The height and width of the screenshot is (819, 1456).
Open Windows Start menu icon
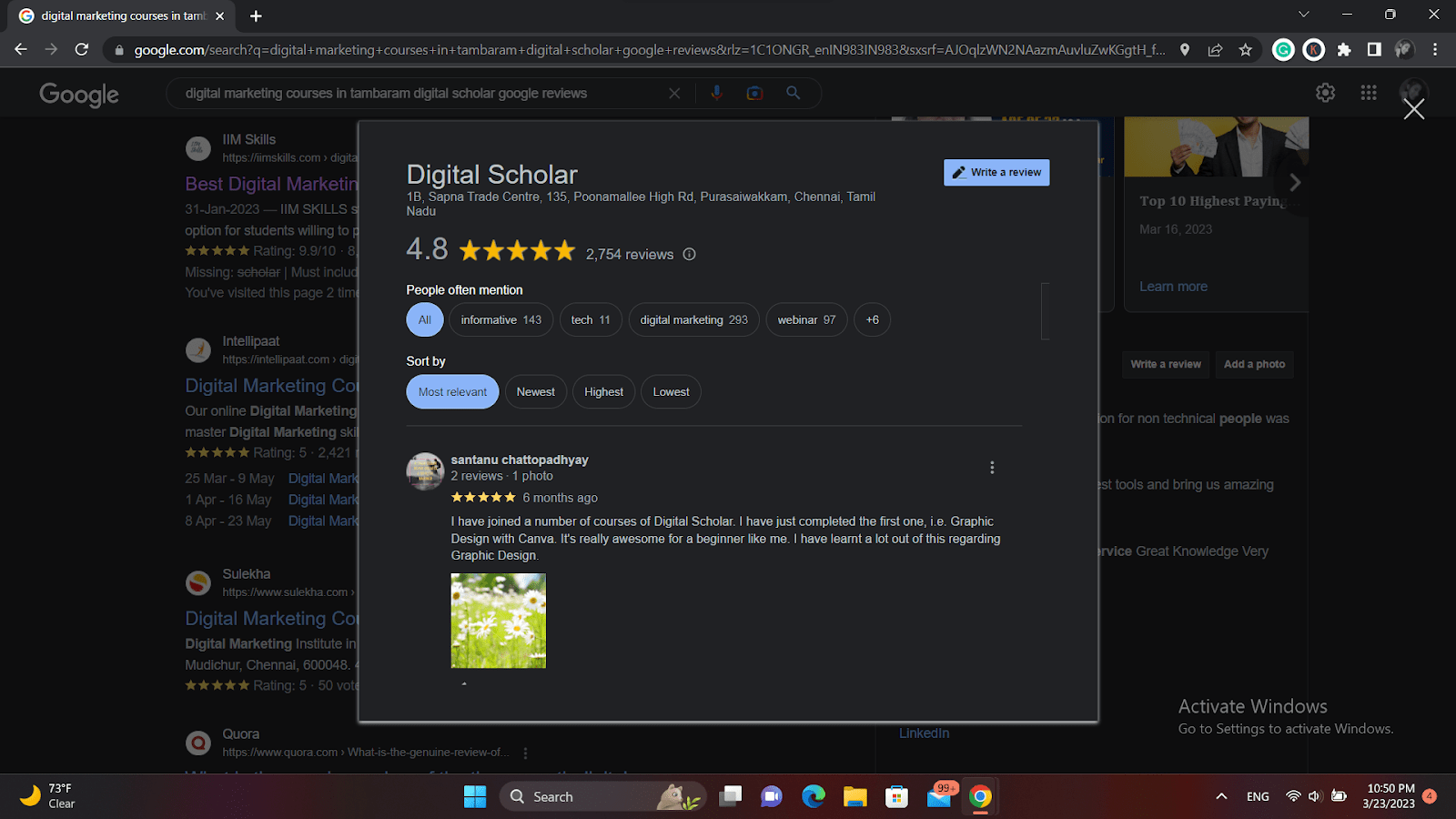pos(475,796)
